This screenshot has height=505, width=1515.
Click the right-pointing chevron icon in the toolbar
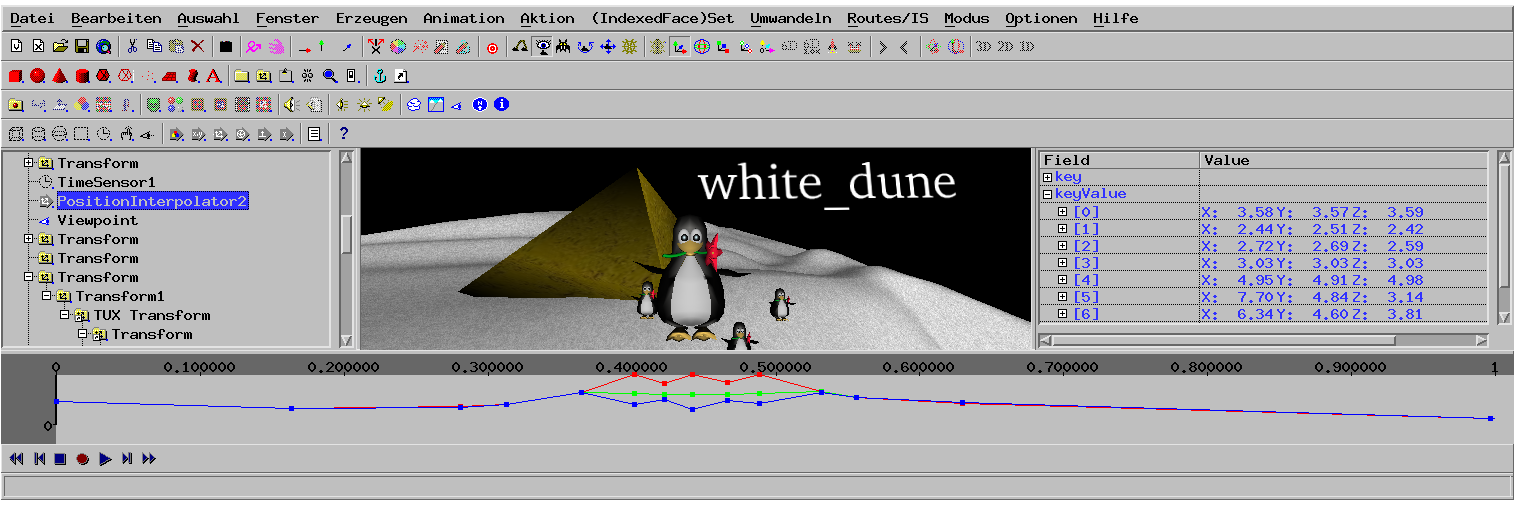883,47
